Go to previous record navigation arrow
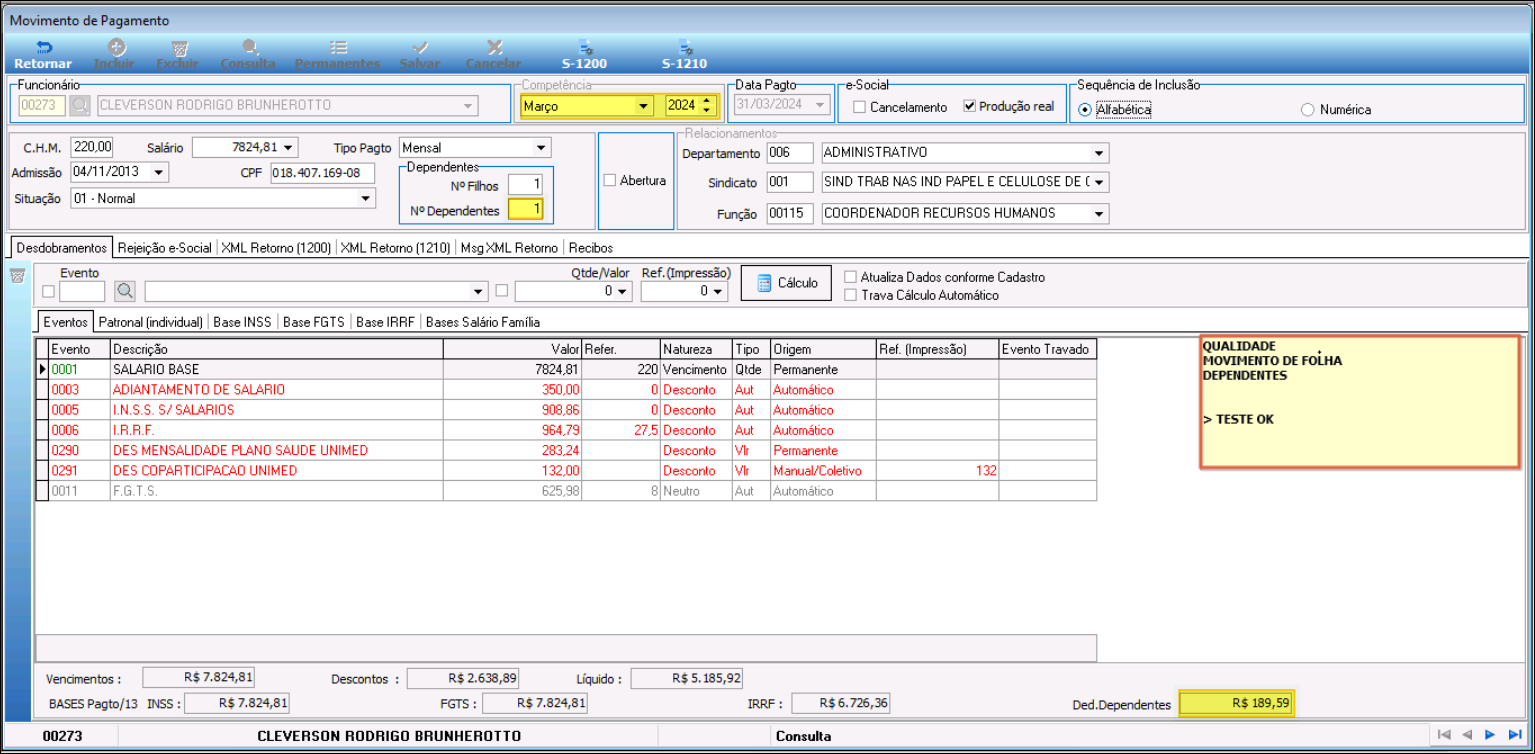 [1467, 735]
